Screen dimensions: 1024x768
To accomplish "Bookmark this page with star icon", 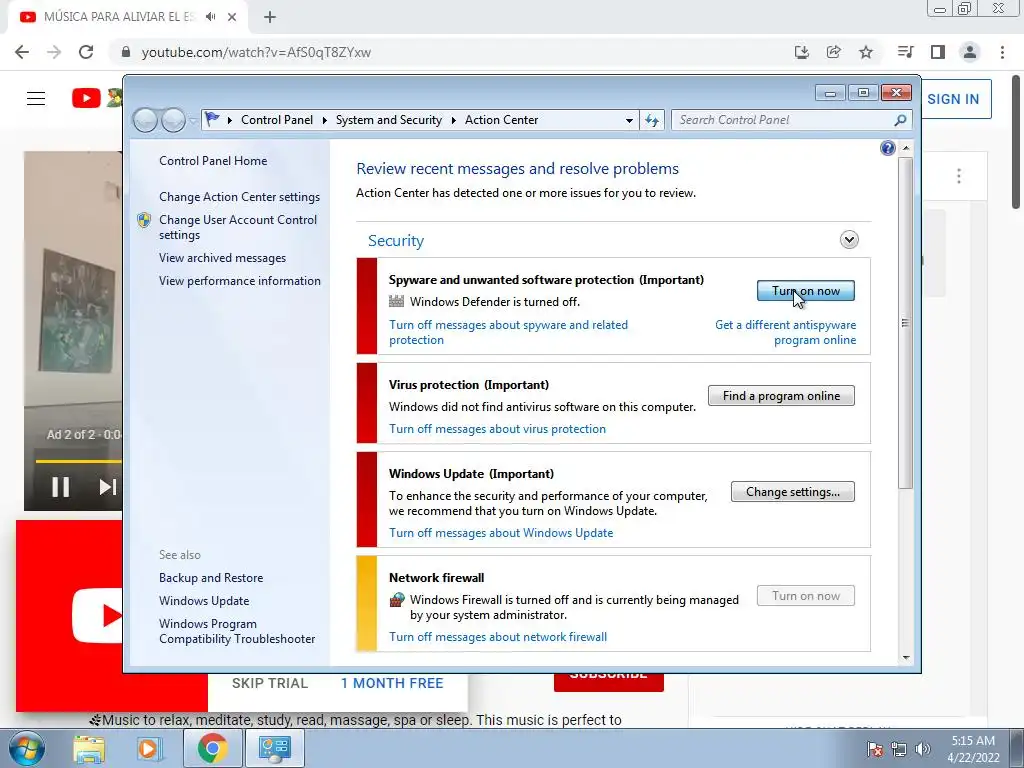I will point(865,52).
